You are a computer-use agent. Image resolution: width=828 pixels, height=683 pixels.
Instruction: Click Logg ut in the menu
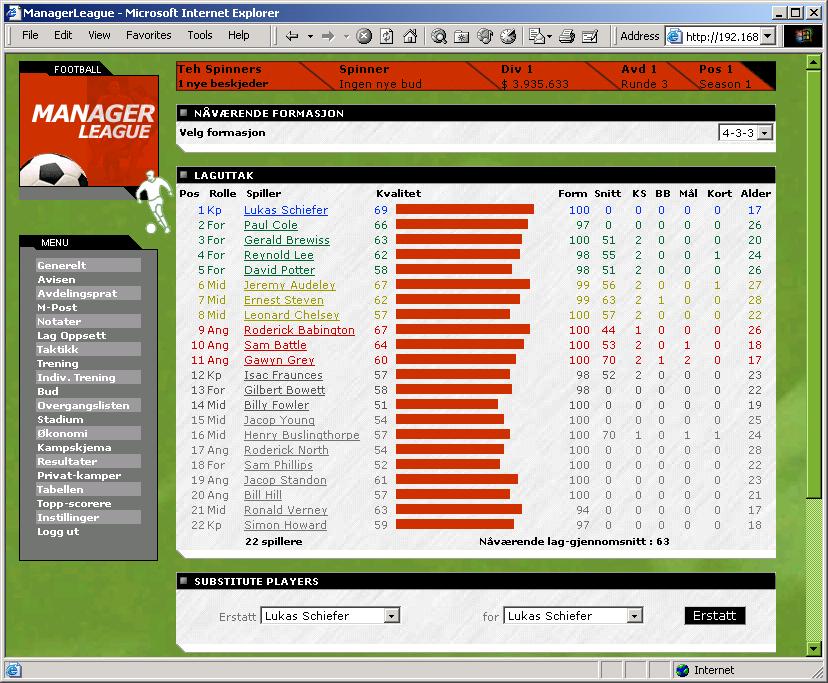(58, 531)
